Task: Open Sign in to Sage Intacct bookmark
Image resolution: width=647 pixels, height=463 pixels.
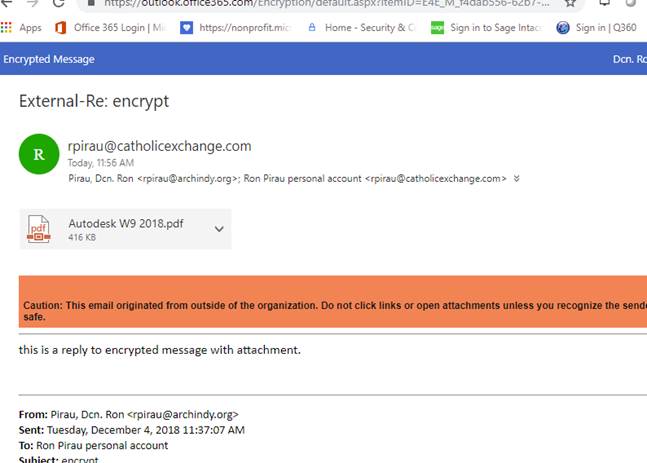Action: click(437, 28)
